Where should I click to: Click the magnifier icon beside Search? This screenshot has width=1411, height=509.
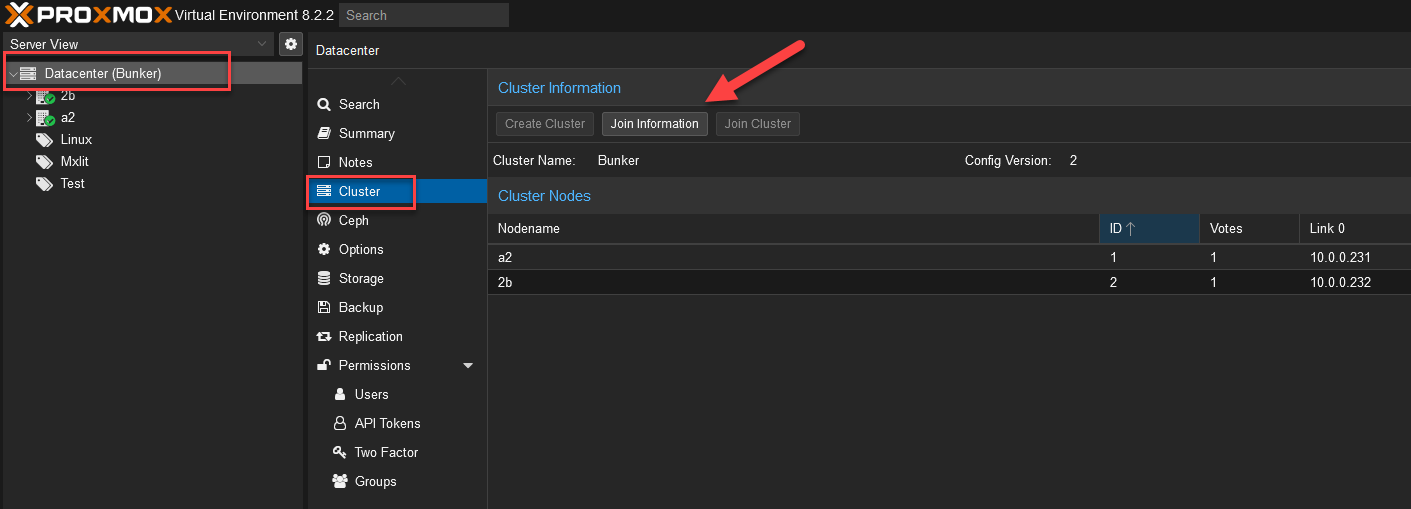pyautogui.click(x=323, y=104)
